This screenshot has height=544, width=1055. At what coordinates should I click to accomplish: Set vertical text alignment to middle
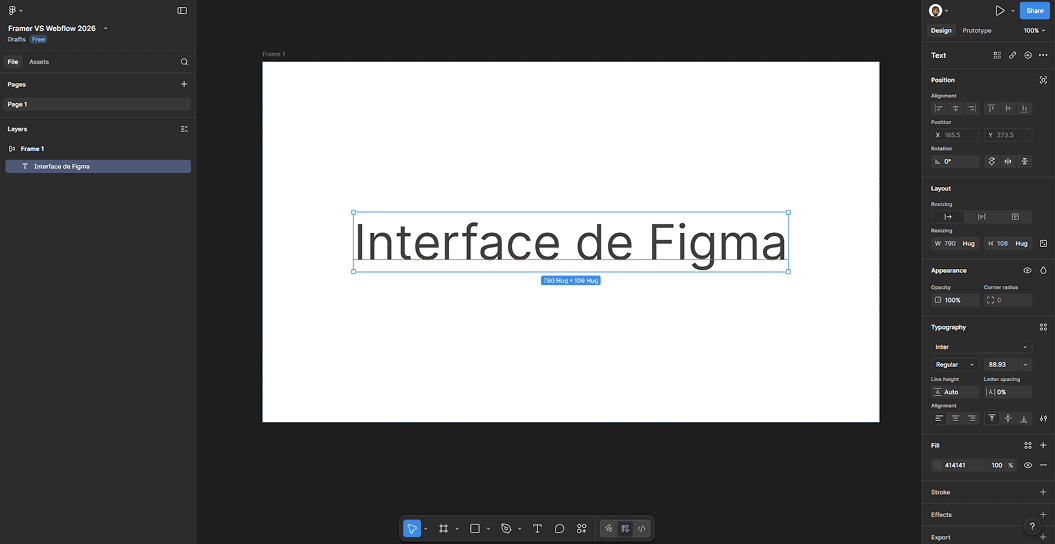click(x=1008, y=418)
